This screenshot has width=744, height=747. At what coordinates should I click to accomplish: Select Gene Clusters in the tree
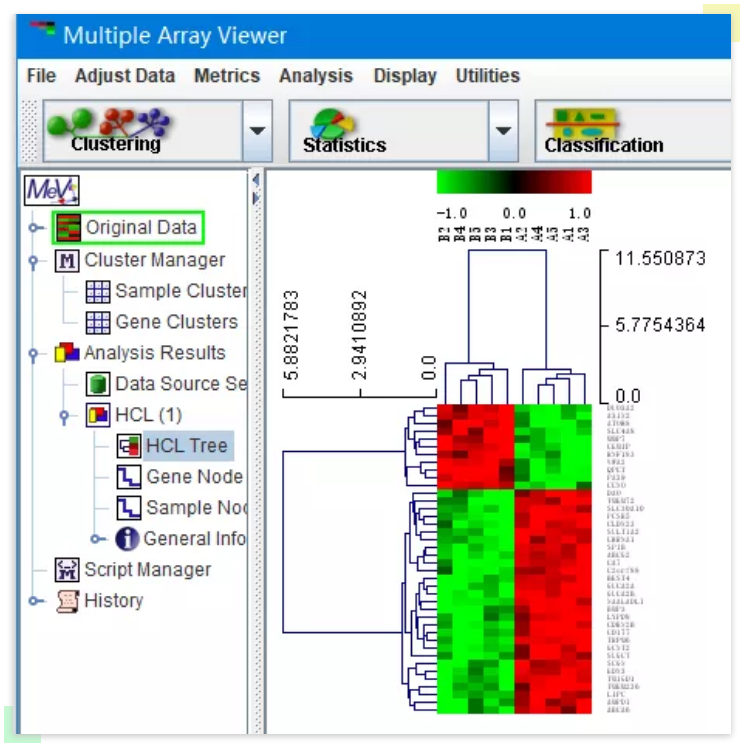pos(176,322)
